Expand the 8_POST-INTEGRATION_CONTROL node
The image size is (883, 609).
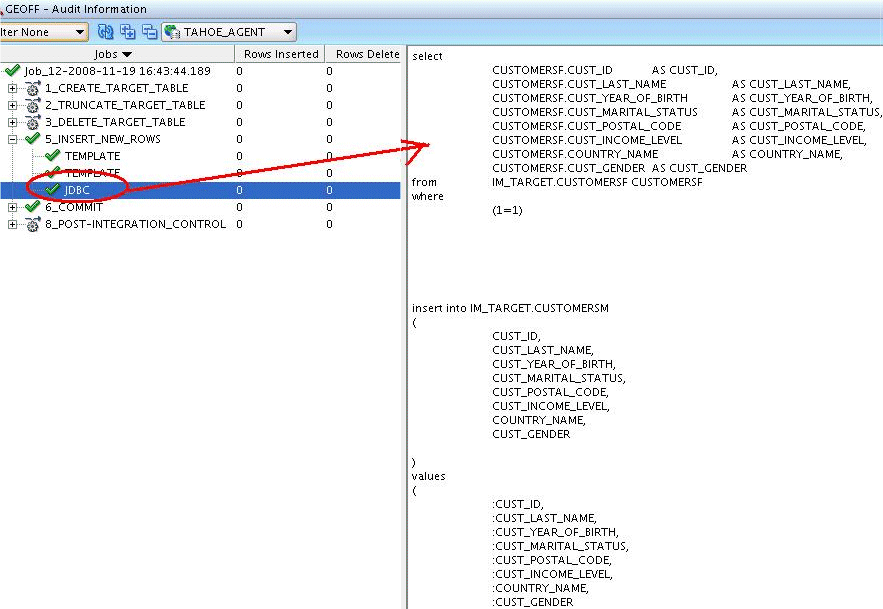pos(12,224)
